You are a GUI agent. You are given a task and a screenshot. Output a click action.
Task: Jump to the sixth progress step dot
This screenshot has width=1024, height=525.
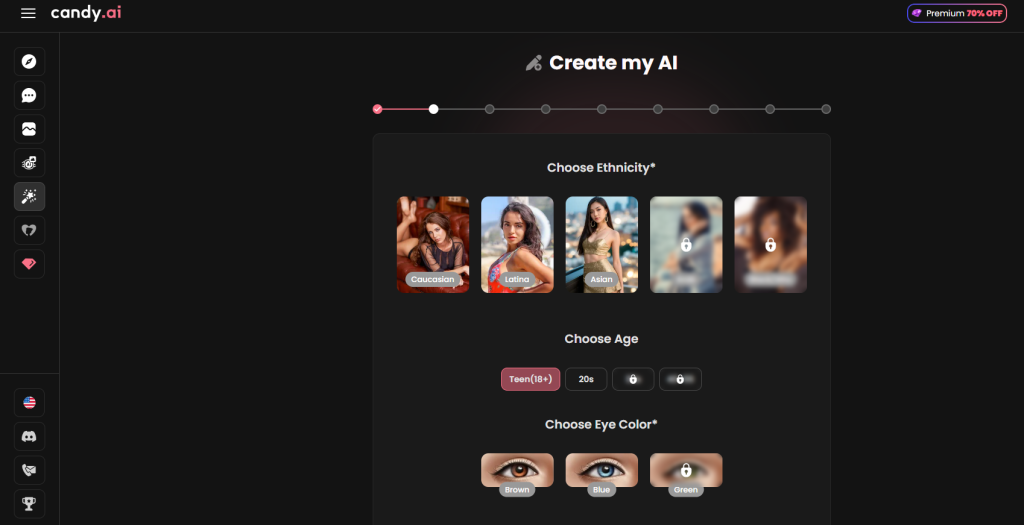658,109
